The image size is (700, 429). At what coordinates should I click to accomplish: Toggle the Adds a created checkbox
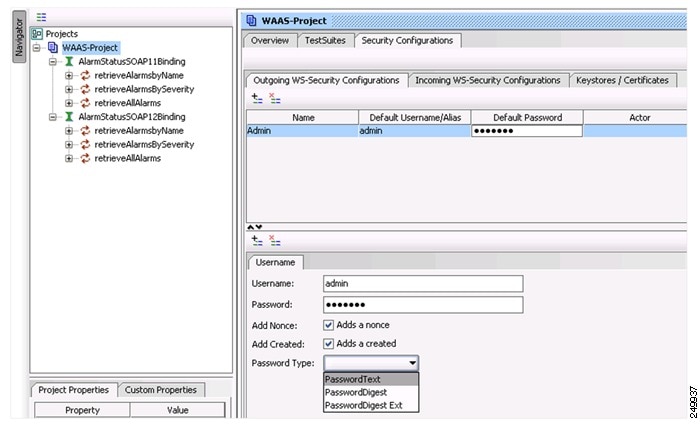(328, 344)
